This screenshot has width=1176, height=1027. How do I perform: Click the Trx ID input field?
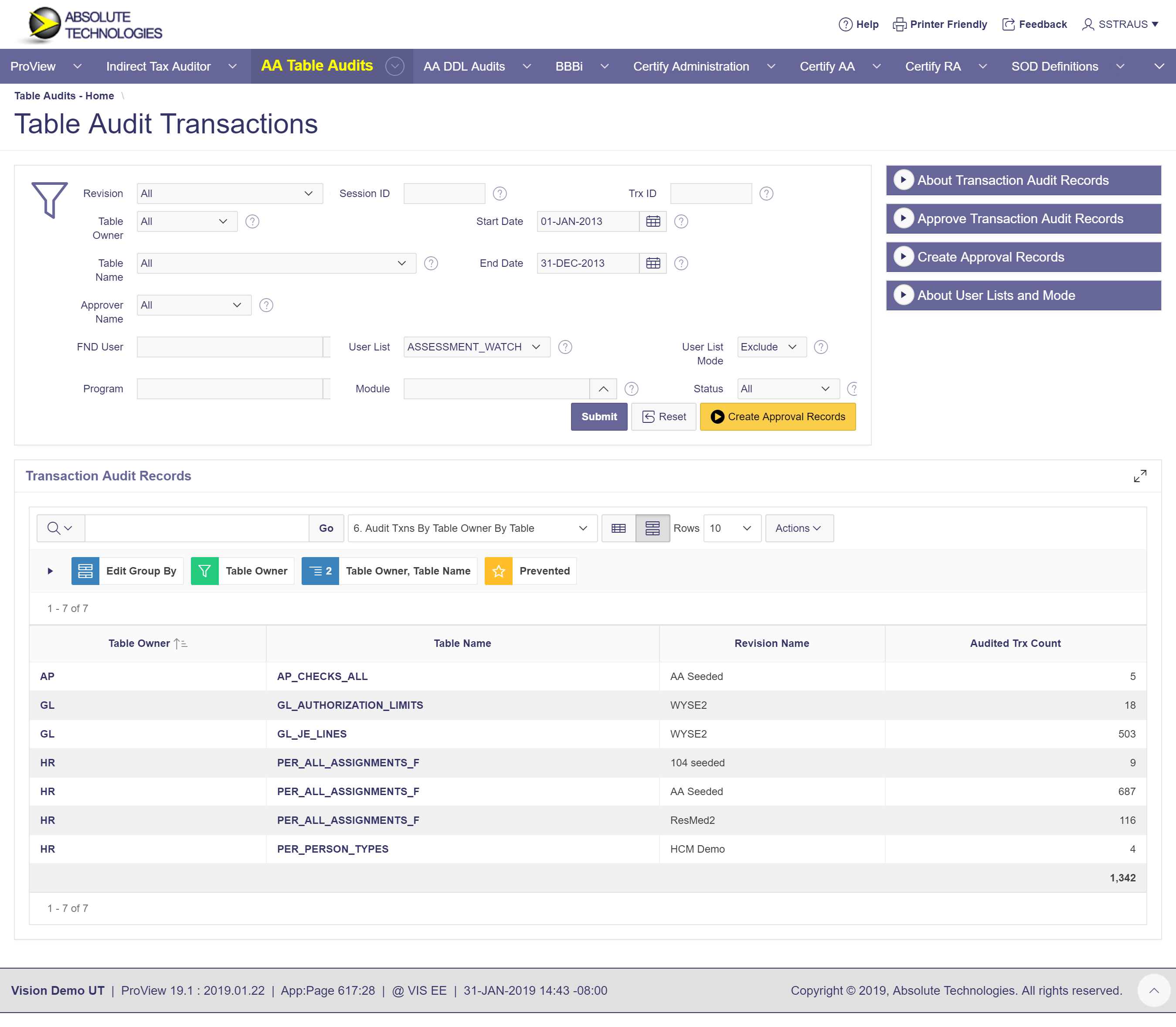(x=710, y=194)
